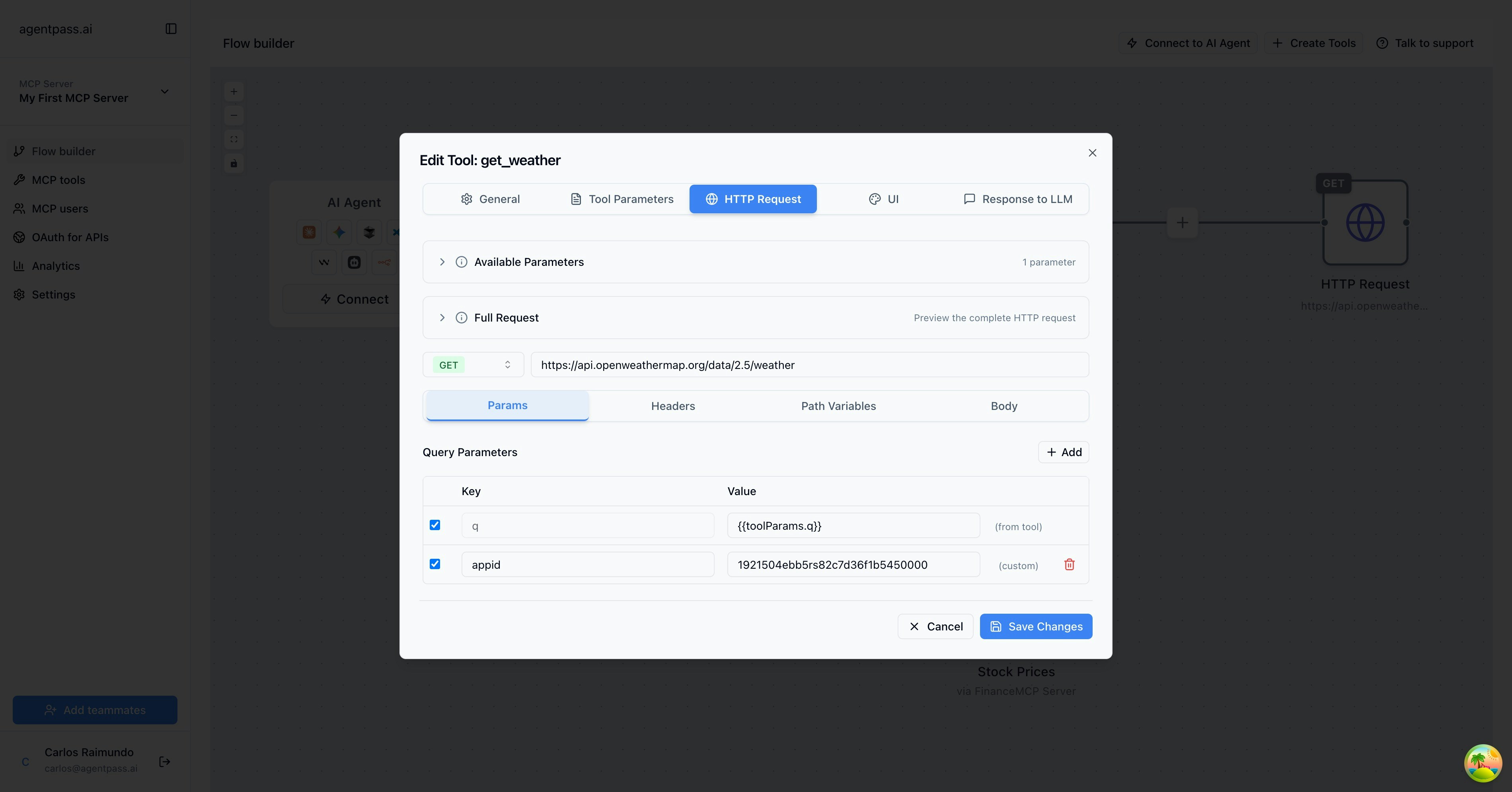Add a new query parameter

pyautogui.click(x=1063, y=452)
